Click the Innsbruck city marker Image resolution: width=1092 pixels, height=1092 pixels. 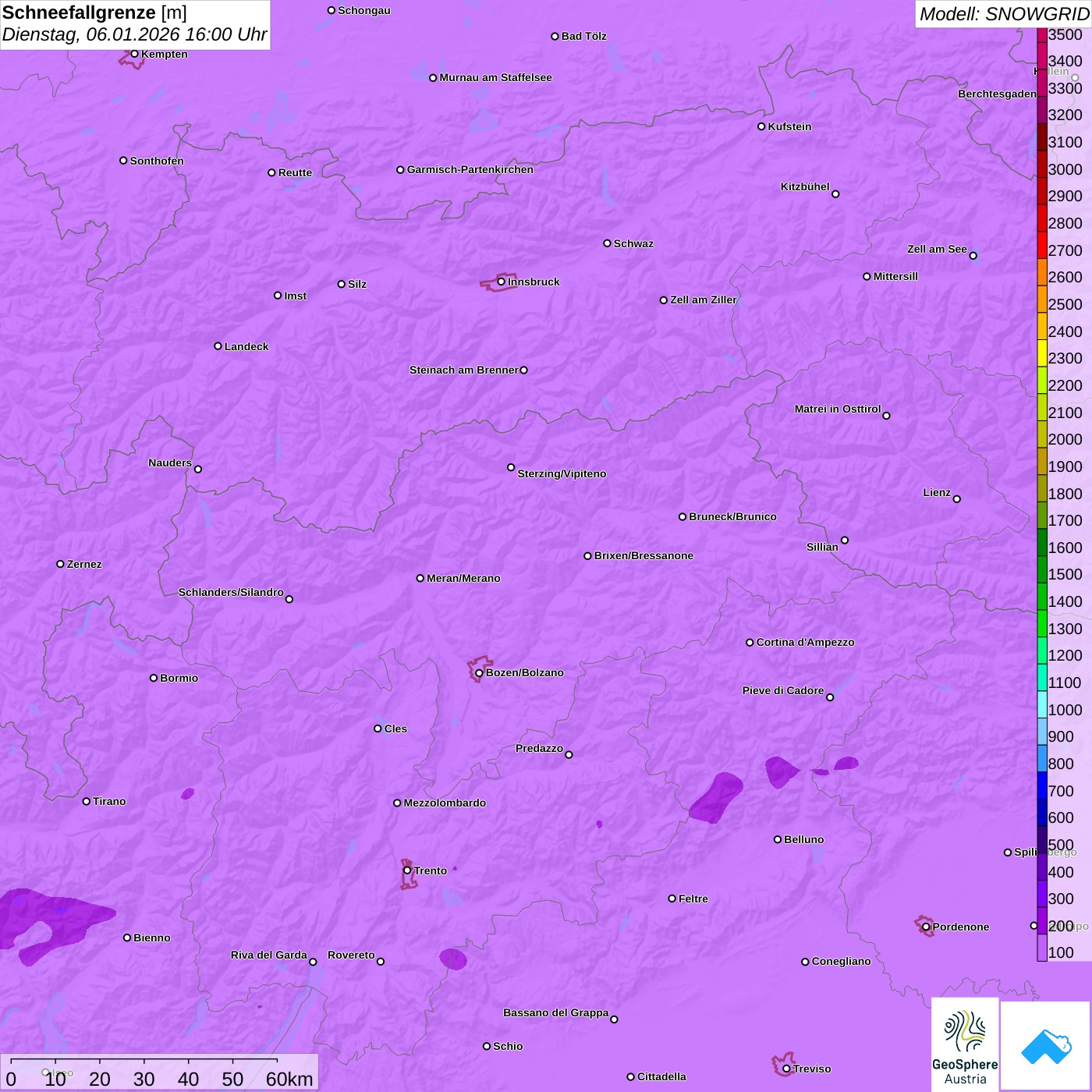501,282
